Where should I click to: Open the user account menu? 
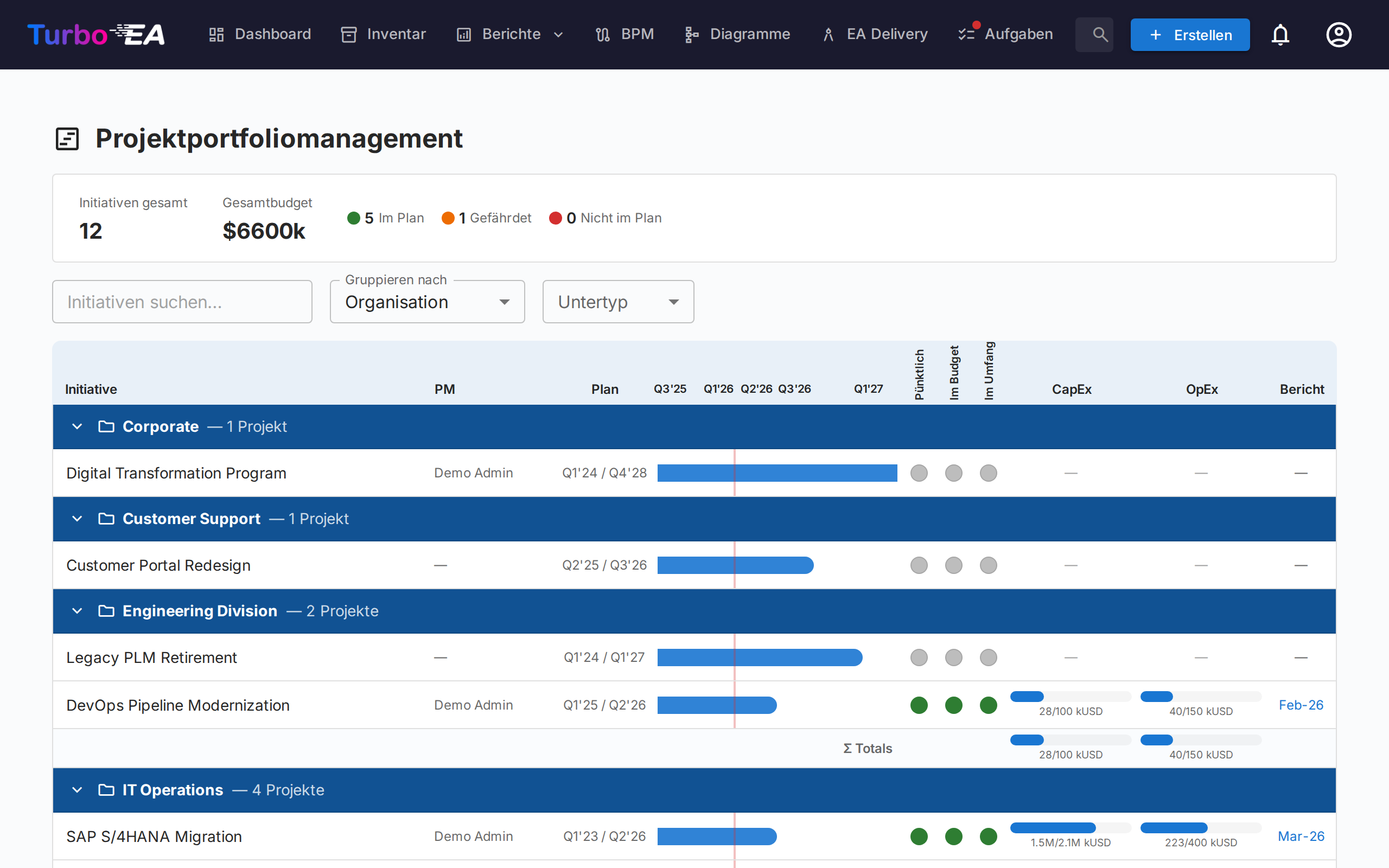click(1339, 34)
